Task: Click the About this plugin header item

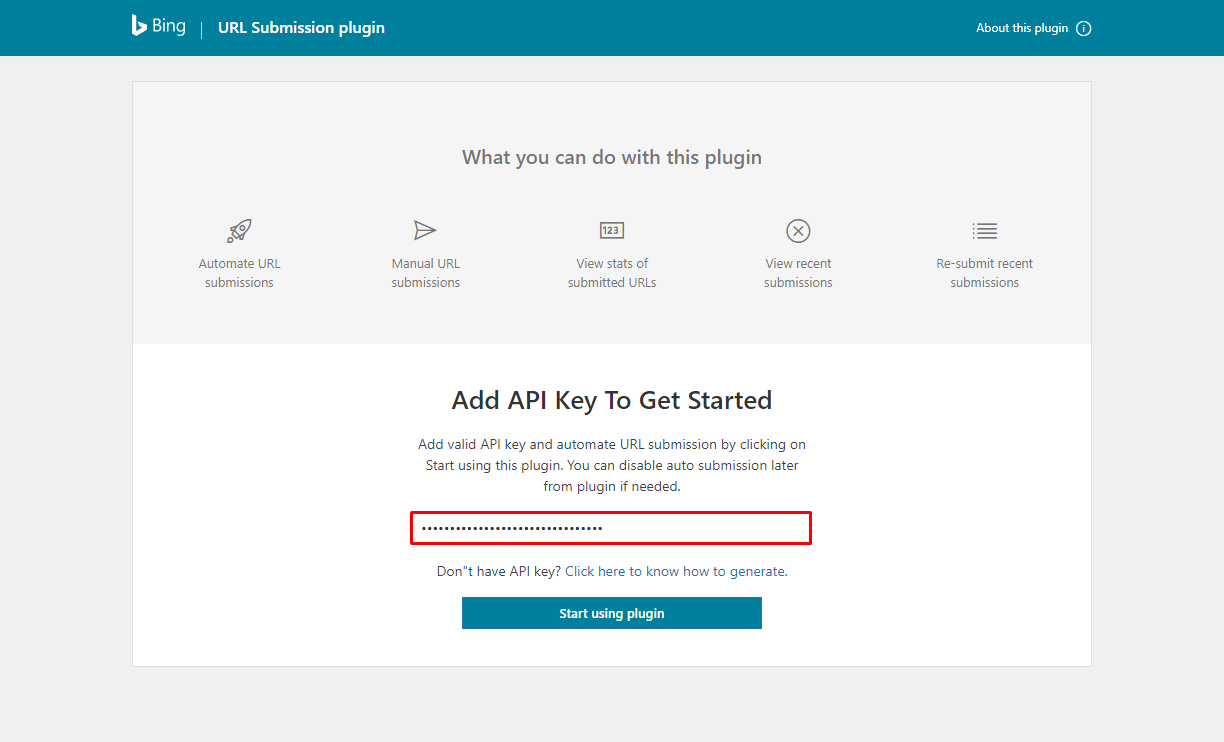Action: pos(1020,28)
